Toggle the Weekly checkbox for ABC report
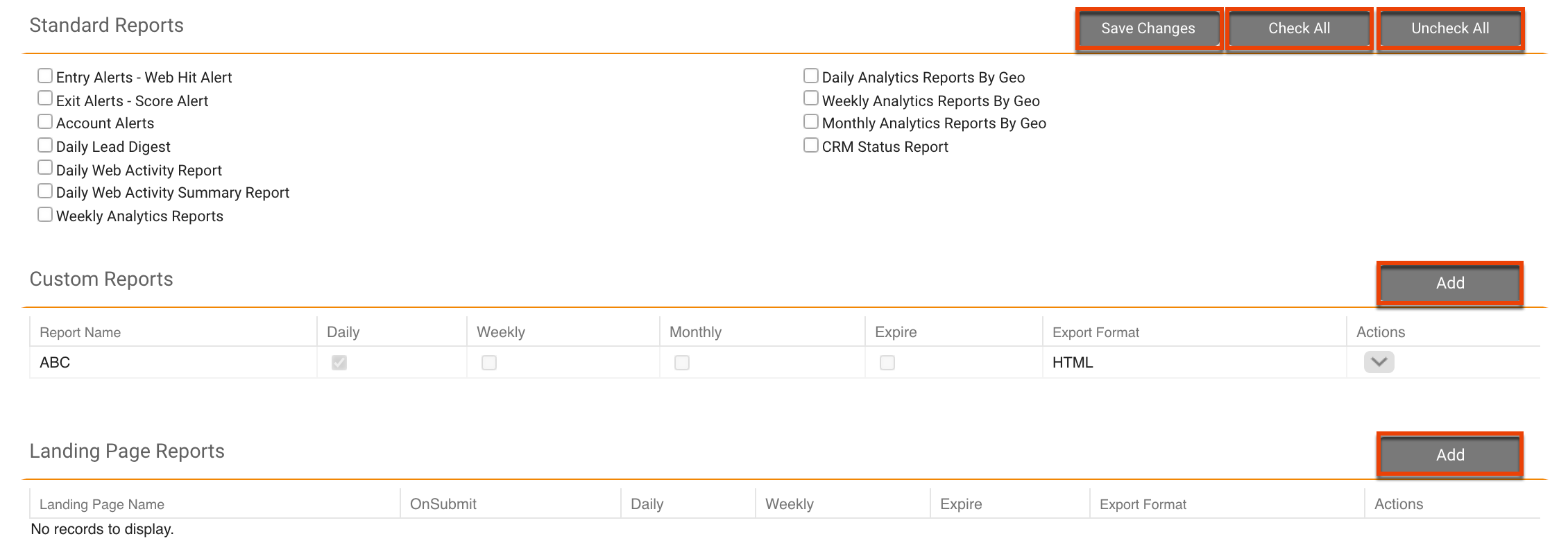This screenshot has width=1568, height=559. 489,363
